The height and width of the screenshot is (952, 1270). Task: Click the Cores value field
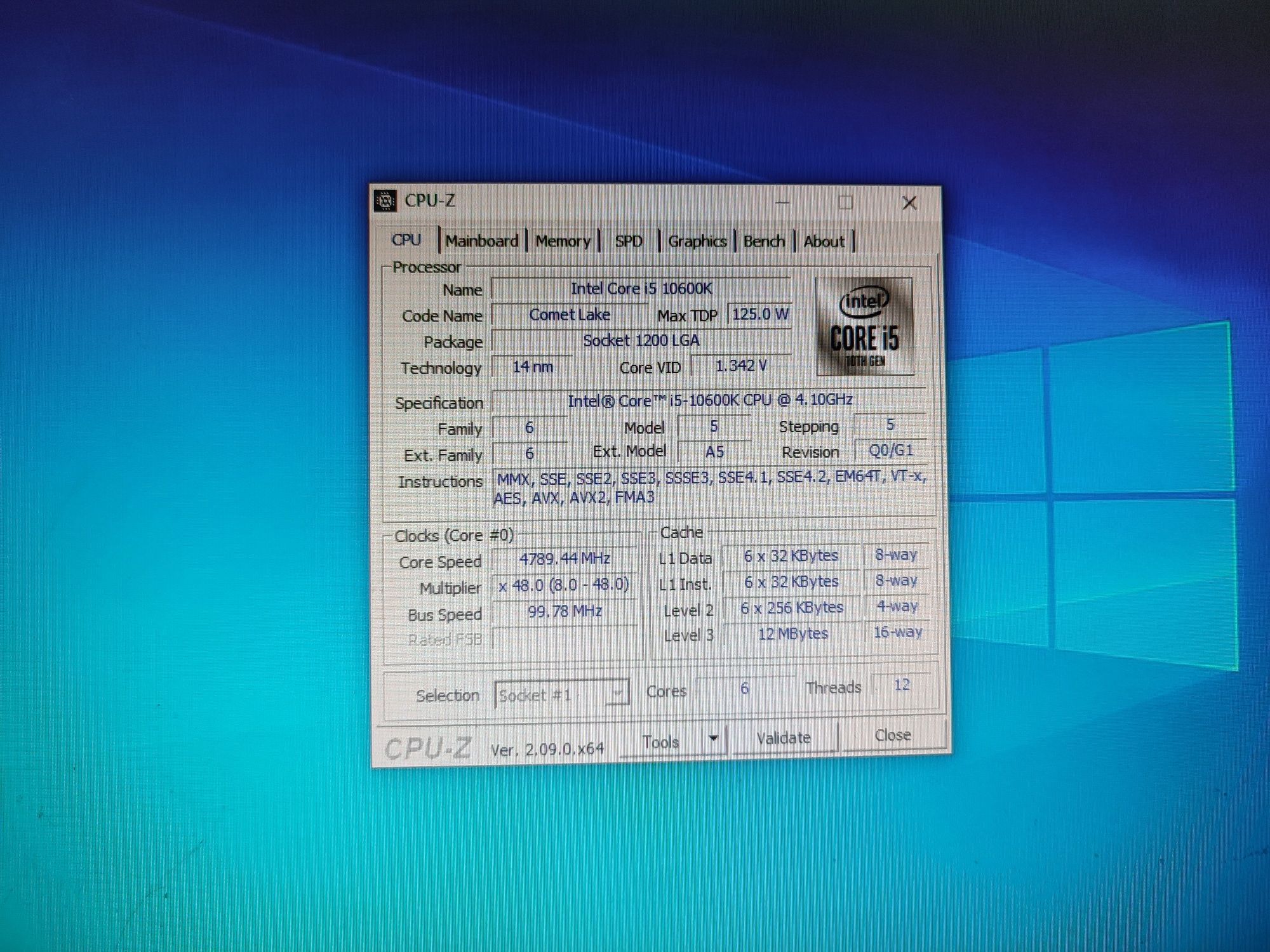(744, 689)
